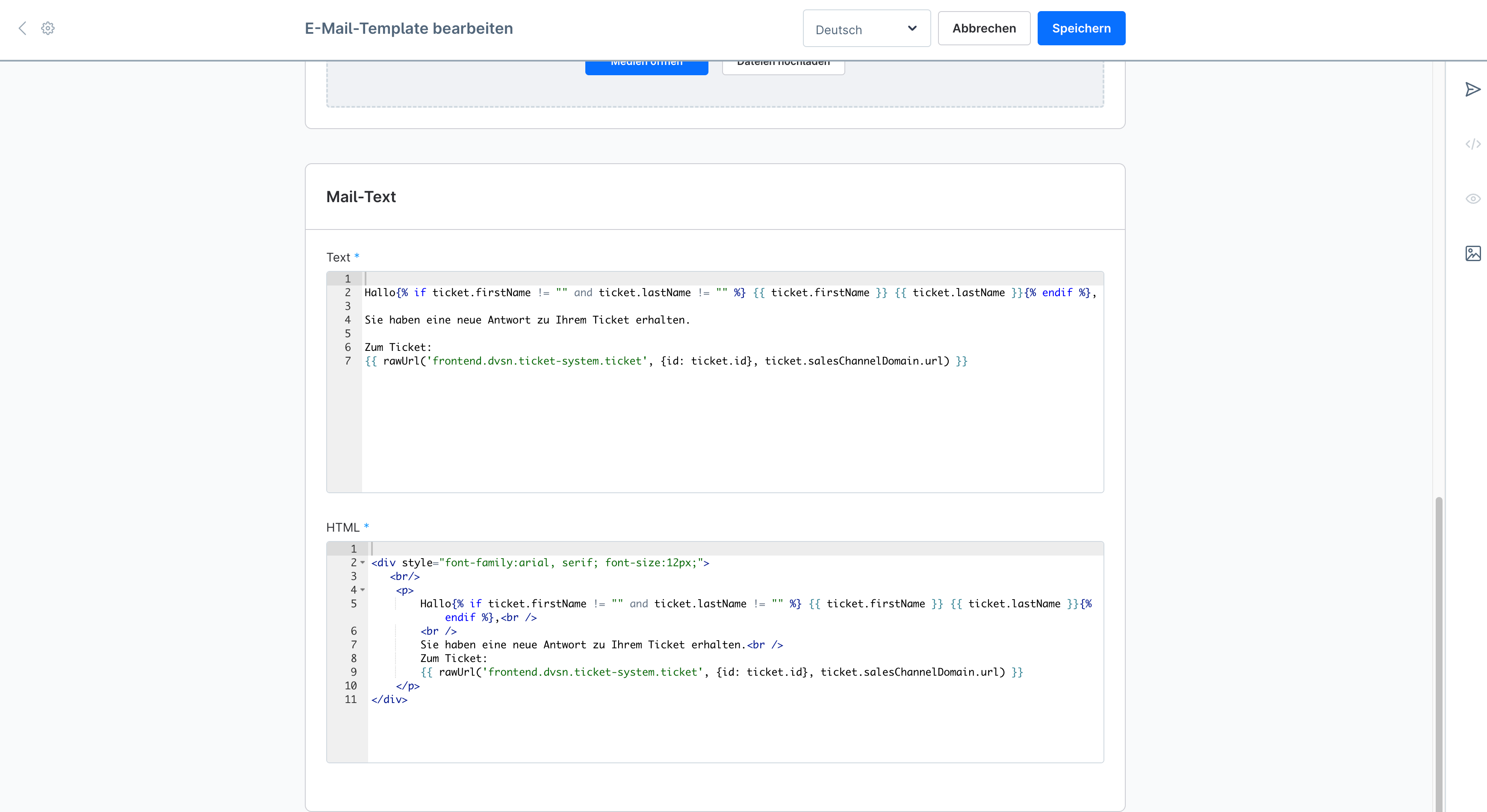Click the Medien öffnen button
The image size is (1487, 812).
coord(646,65)
